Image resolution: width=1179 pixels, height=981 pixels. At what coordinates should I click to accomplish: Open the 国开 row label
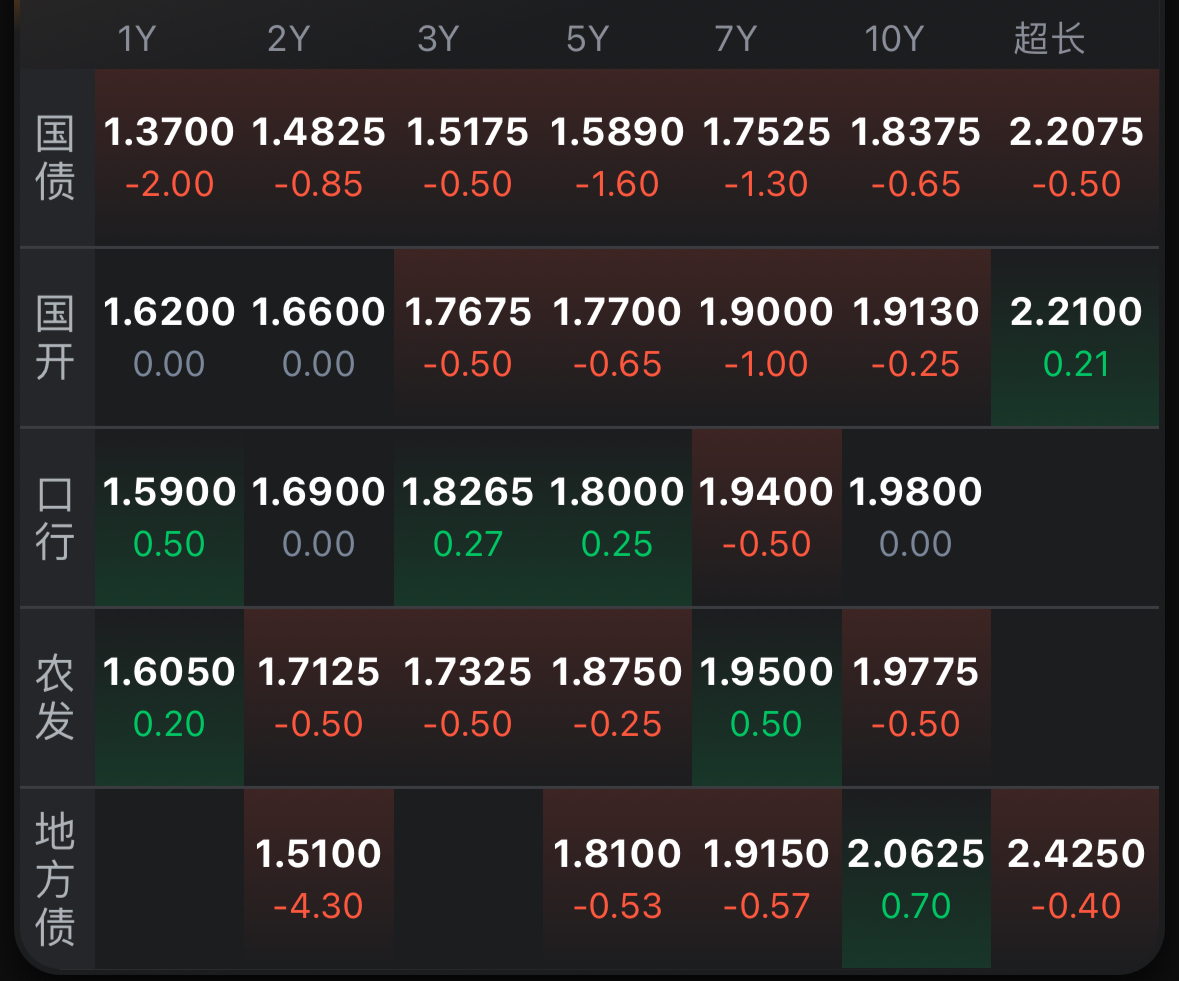coord(56,337)
